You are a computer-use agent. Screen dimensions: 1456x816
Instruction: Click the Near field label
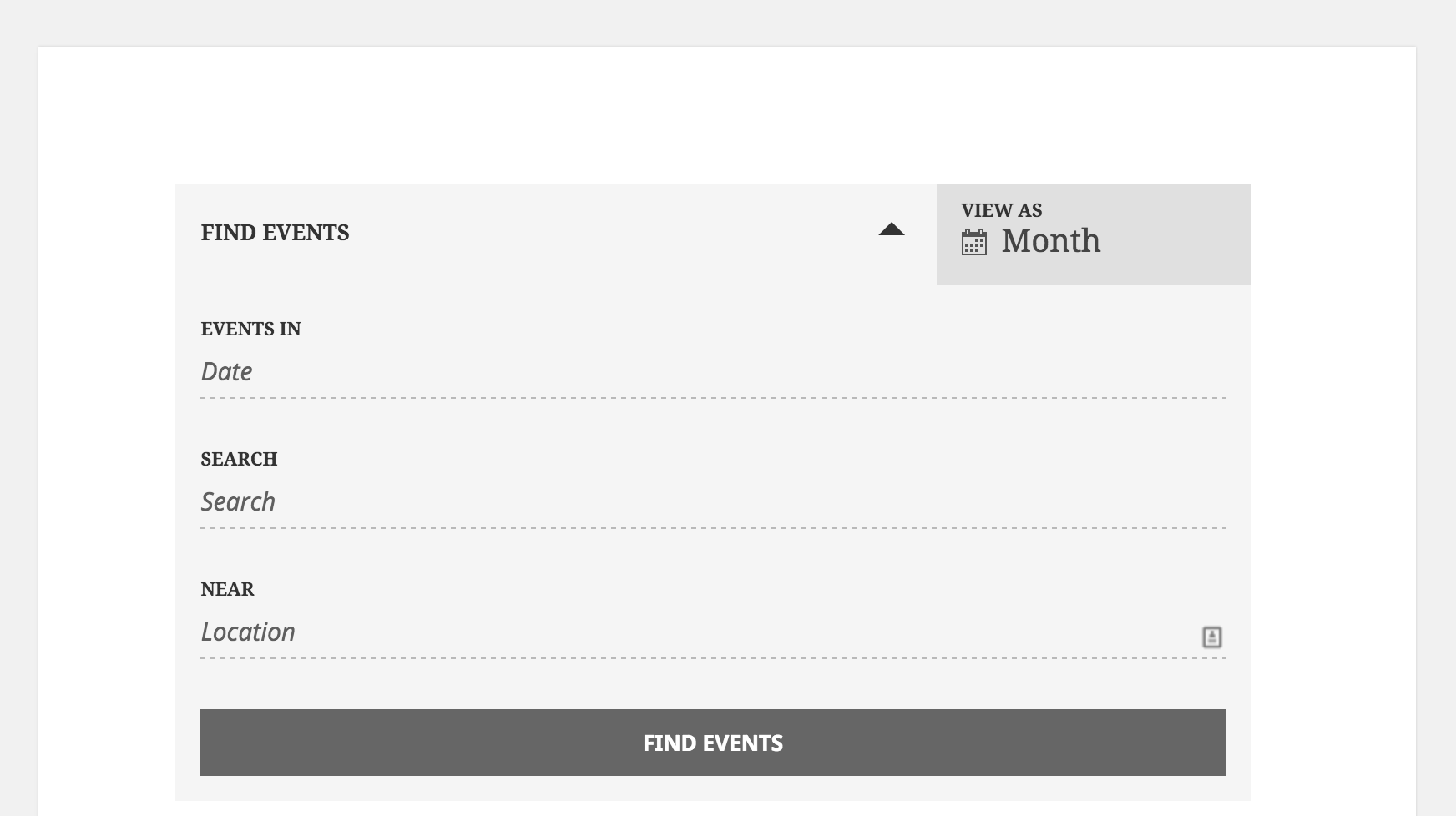coord(227,589)
